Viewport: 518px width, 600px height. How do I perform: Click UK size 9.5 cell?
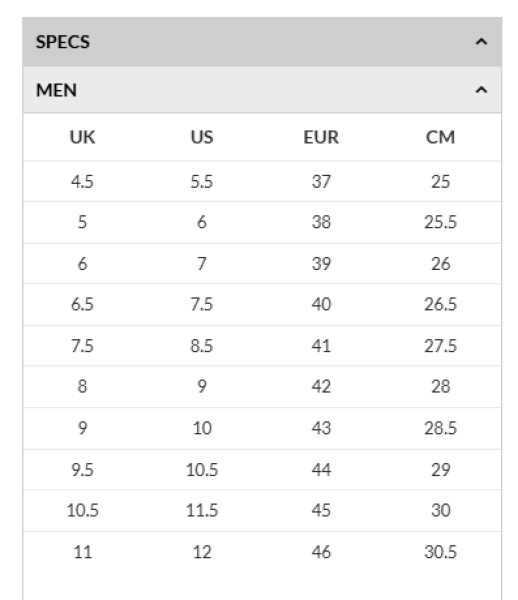[x=82, y=470]
